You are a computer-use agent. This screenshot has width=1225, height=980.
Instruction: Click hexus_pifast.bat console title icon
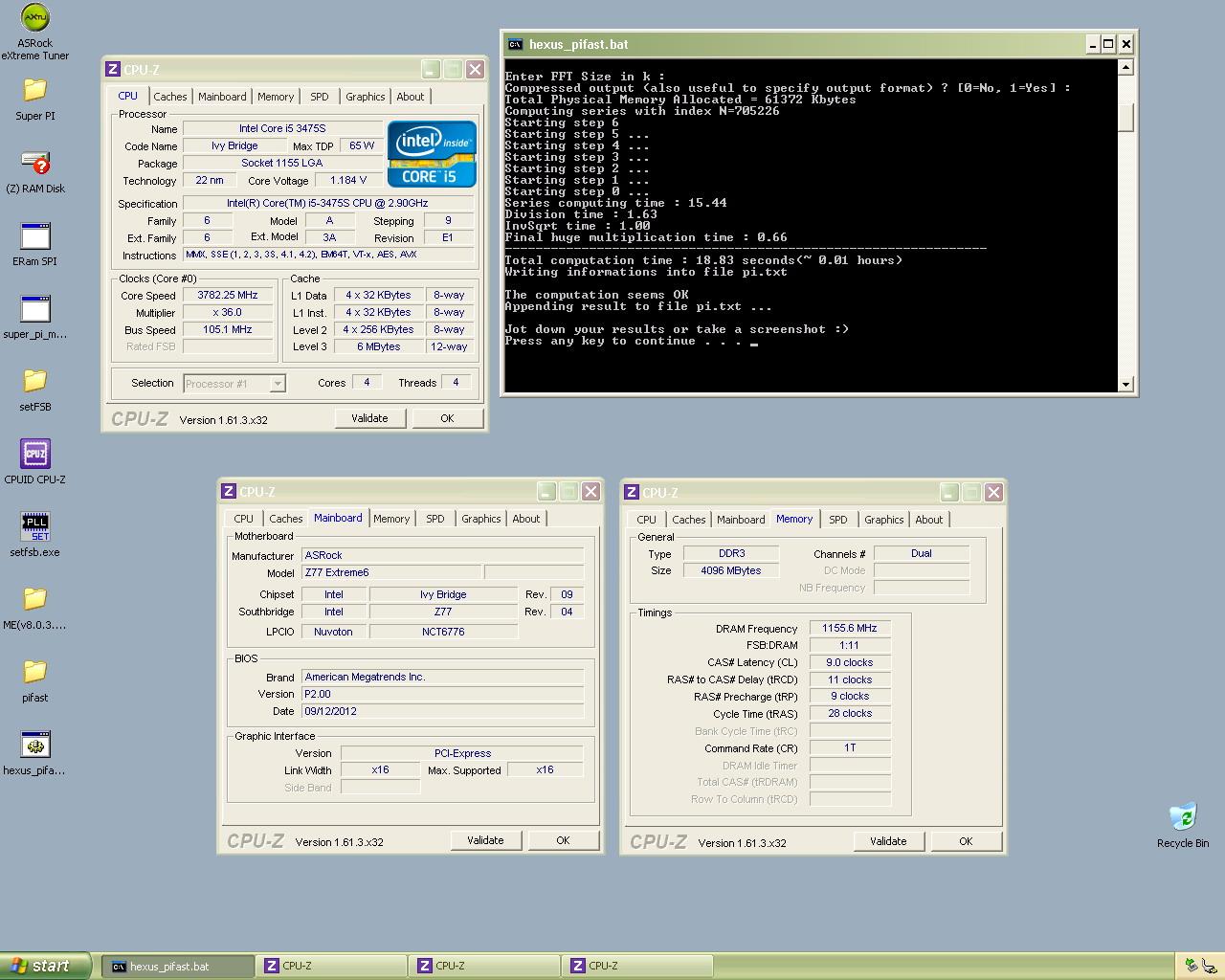(515, 44)
